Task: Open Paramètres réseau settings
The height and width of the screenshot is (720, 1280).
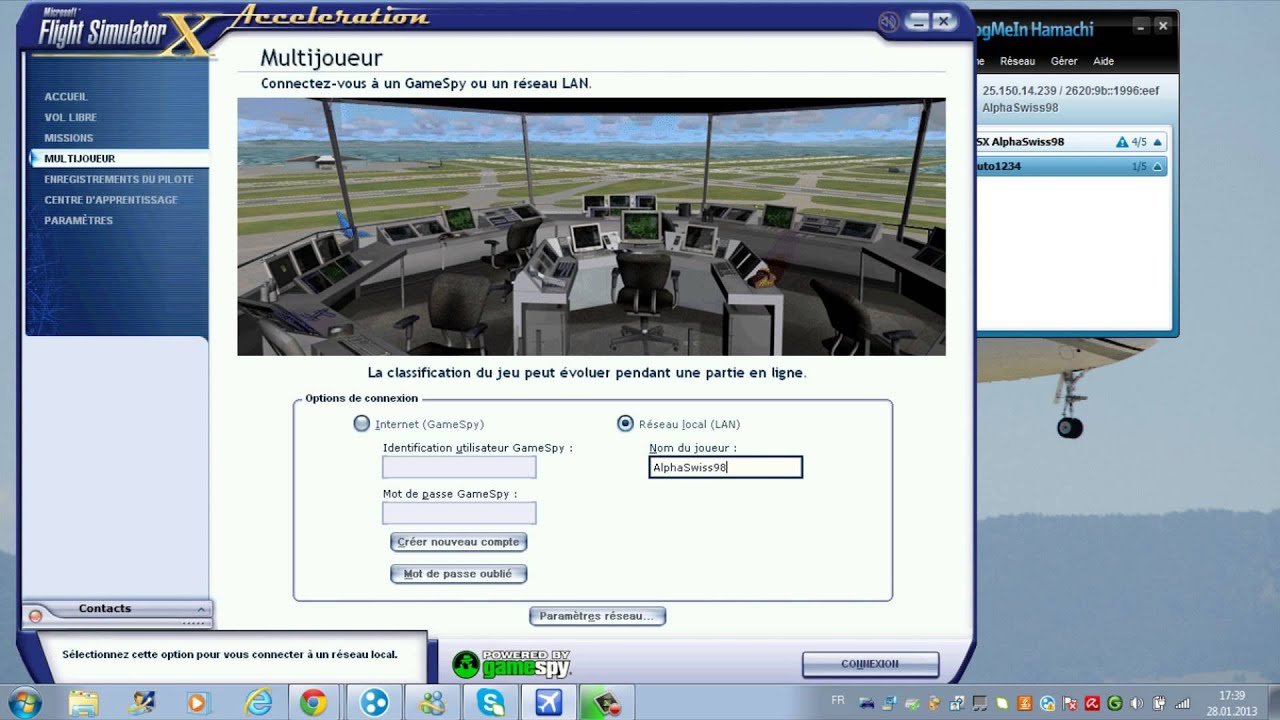Action: [597, 616]
